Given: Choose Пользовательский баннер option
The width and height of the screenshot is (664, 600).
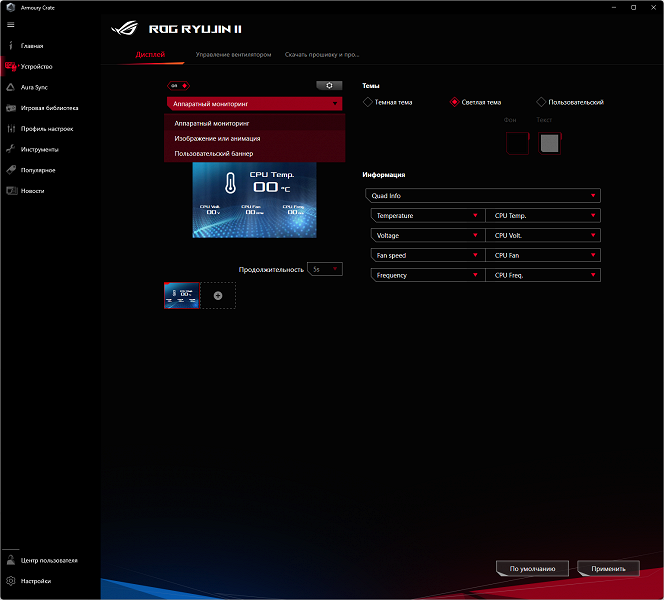Looking at the screenshot, I should (x=255, y=154).
